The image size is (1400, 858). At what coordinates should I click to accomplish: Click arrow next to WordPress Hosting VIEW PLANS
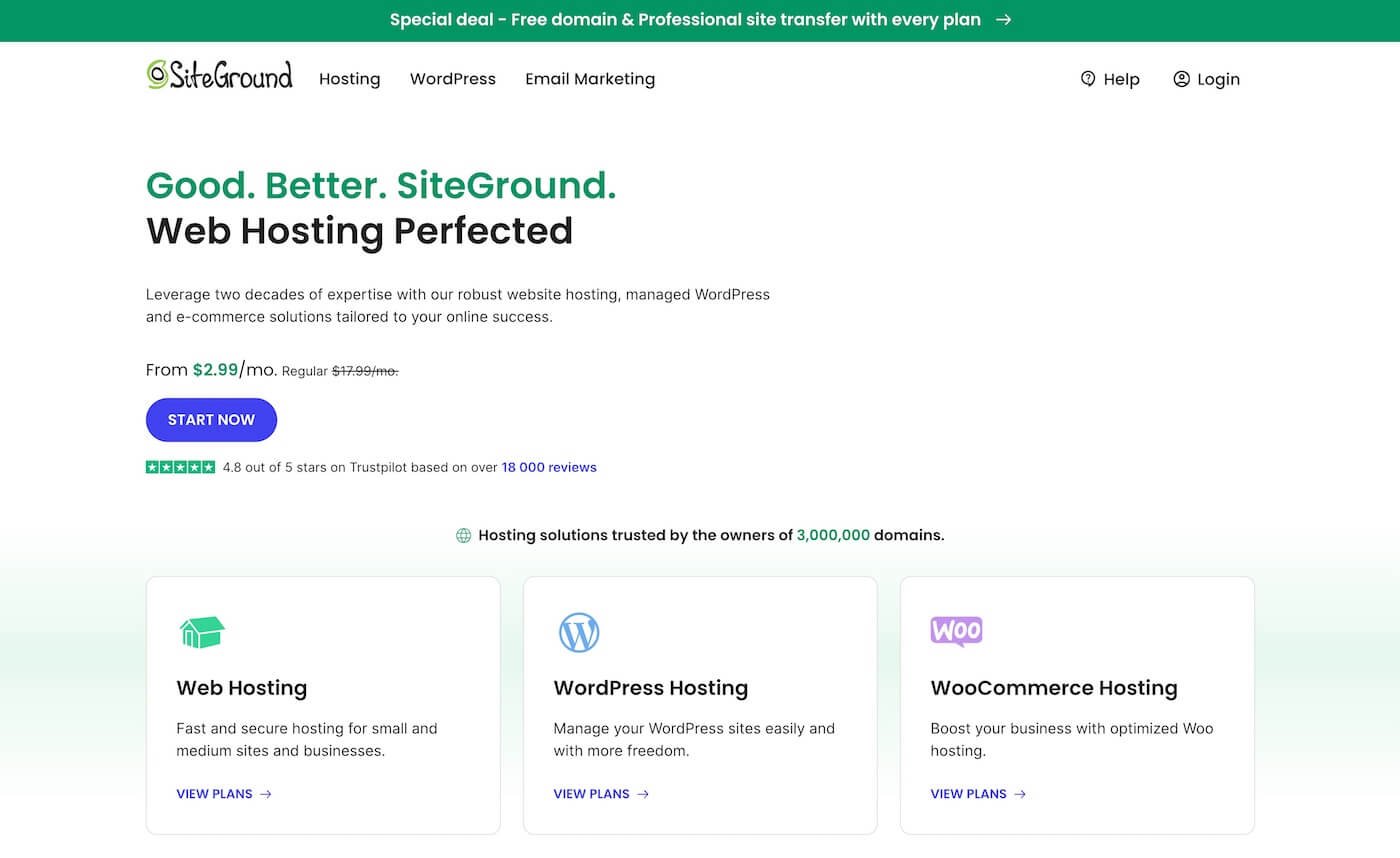[642, 794]
